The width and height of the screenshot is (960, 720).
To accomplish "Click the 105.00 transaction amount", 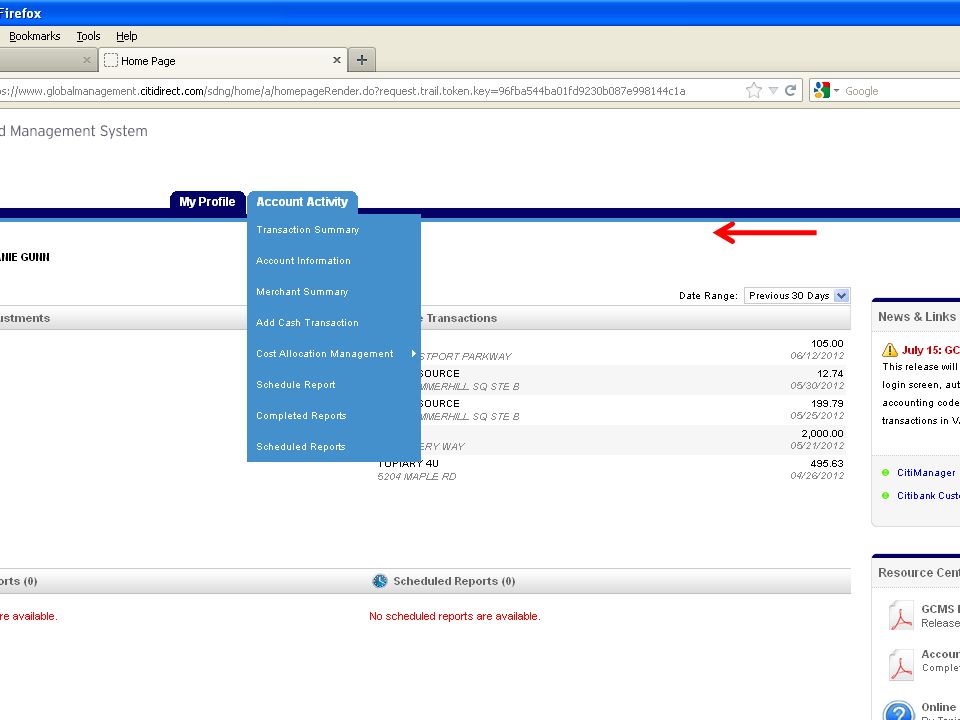I will pyautogui.click(x=827, y=343).
